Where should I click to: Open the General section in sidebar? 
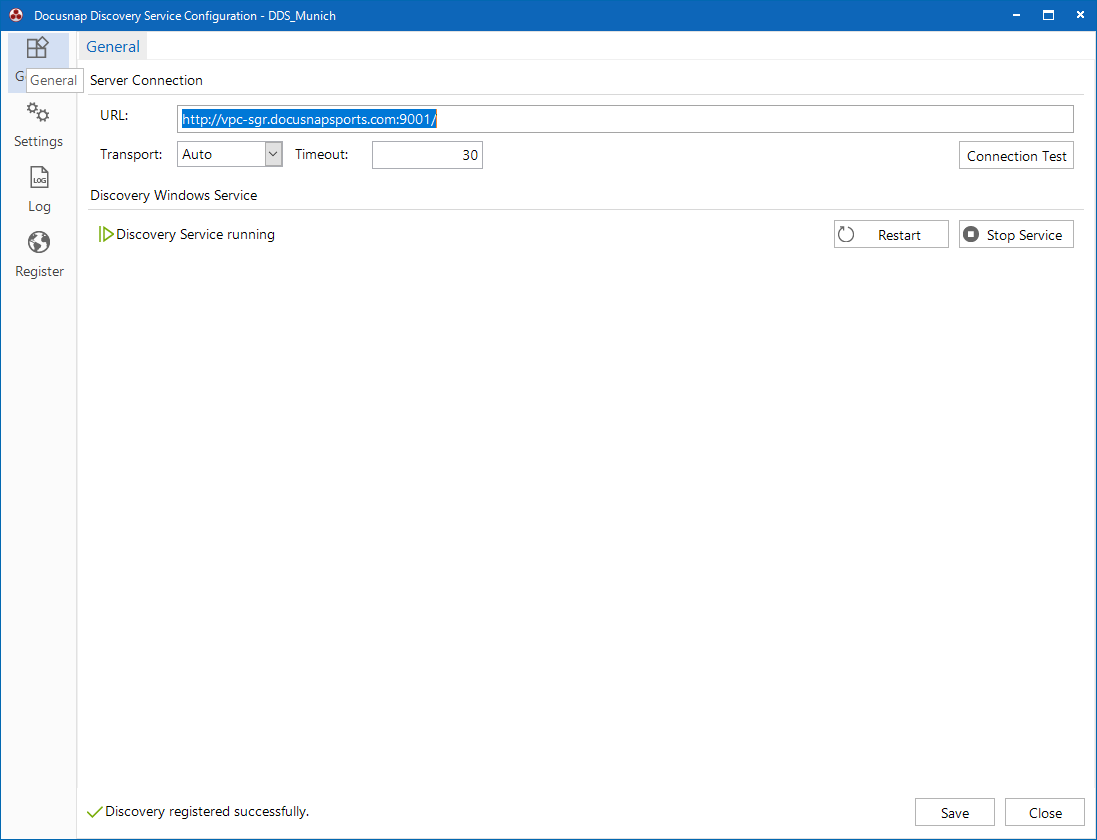[38, 62]
